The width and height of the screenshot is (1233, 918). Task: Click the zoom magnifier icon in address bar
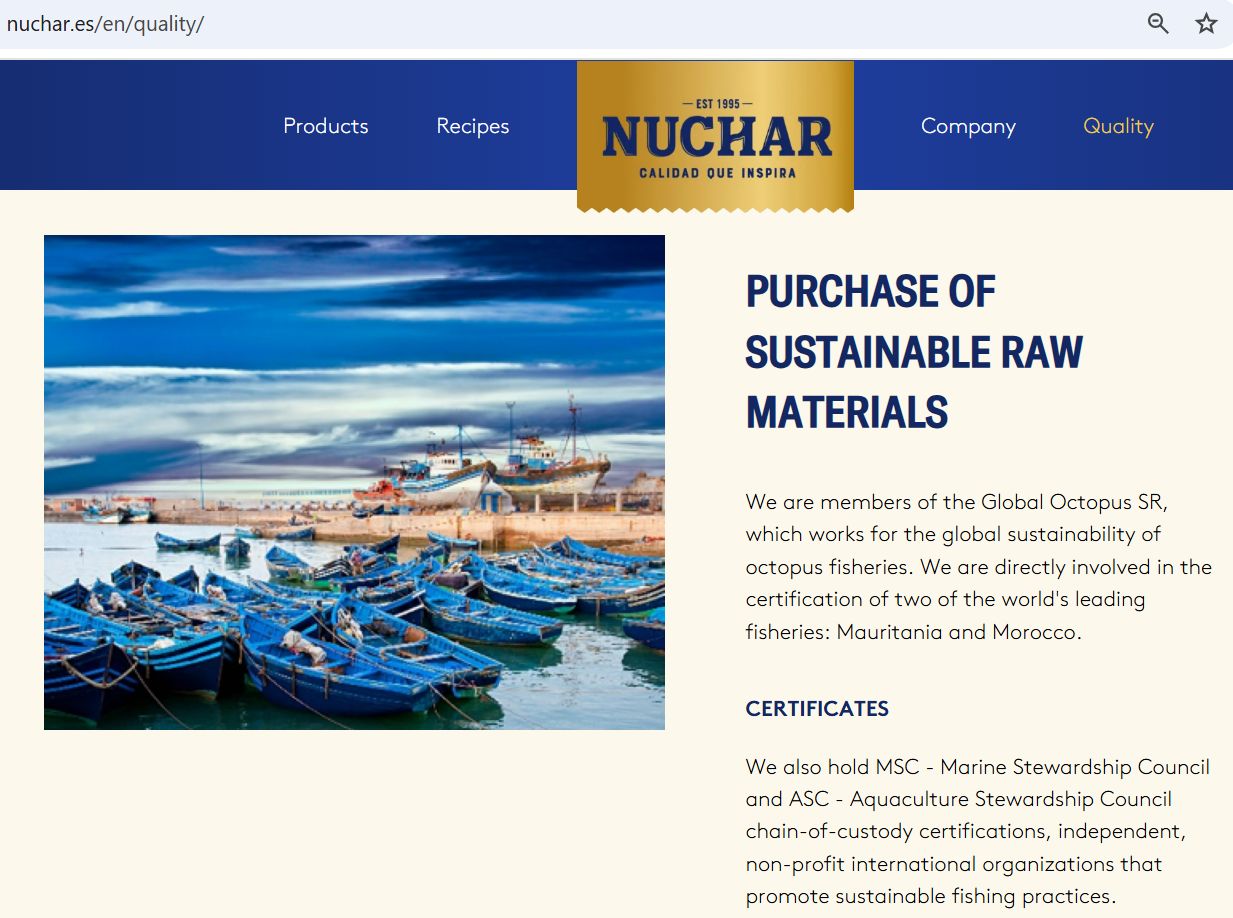click(1158, 24)
